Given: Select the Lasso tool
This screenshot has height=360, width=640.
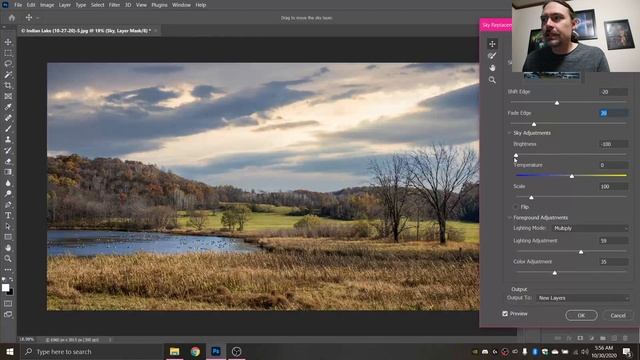Looking at the screenshot, I should (x=8, y=64).
